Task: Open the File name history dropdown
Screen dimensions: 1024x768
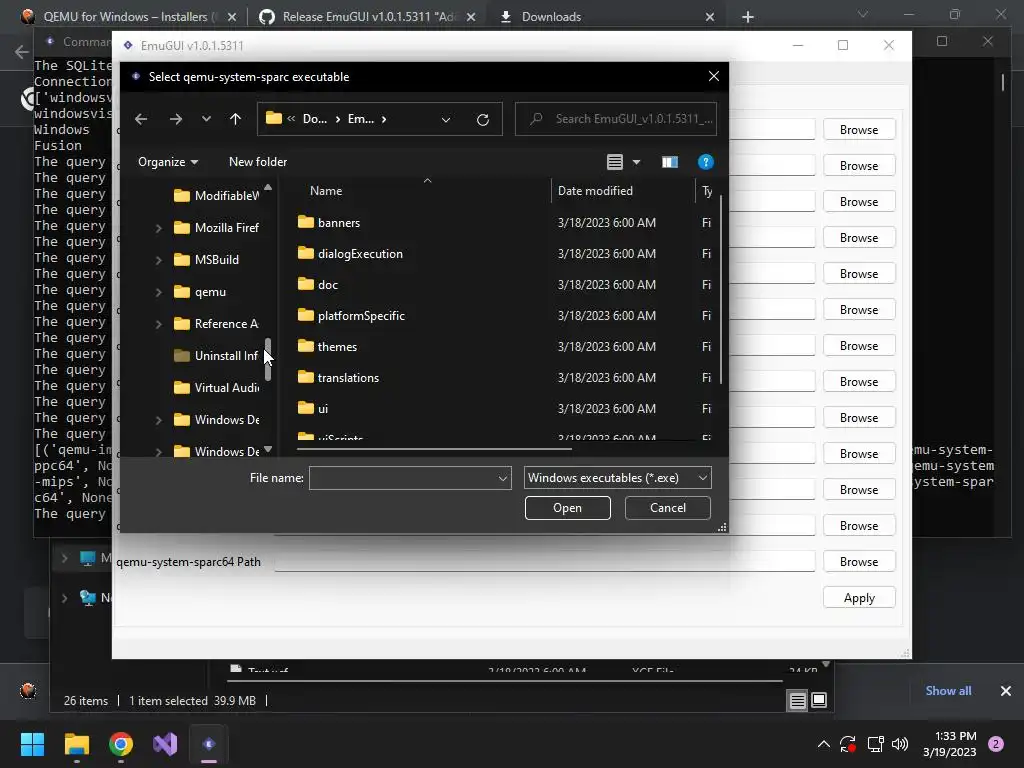Action: pyautogui.click(x=503, y=478)
